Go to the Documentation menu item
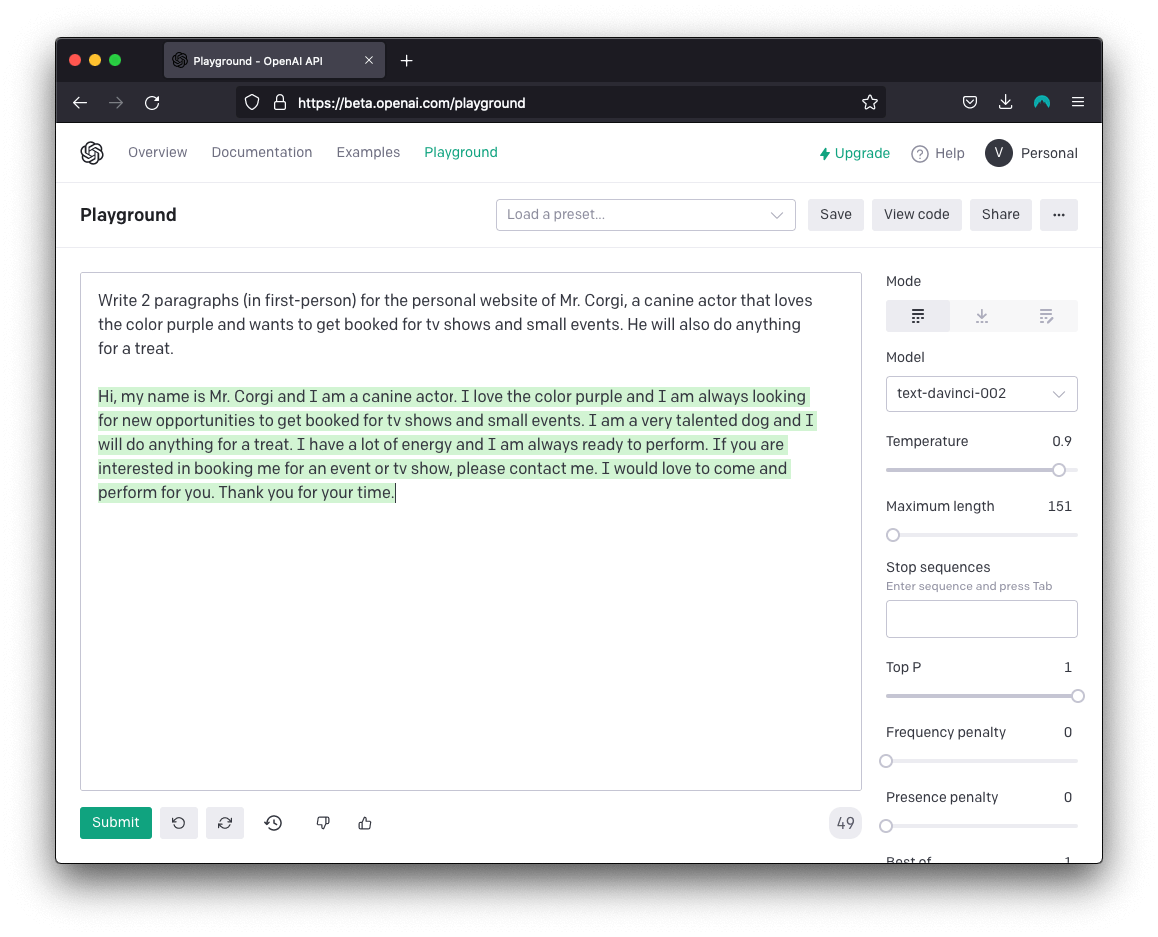Viewport: 1158px width, 937px height. pos(261,152)
